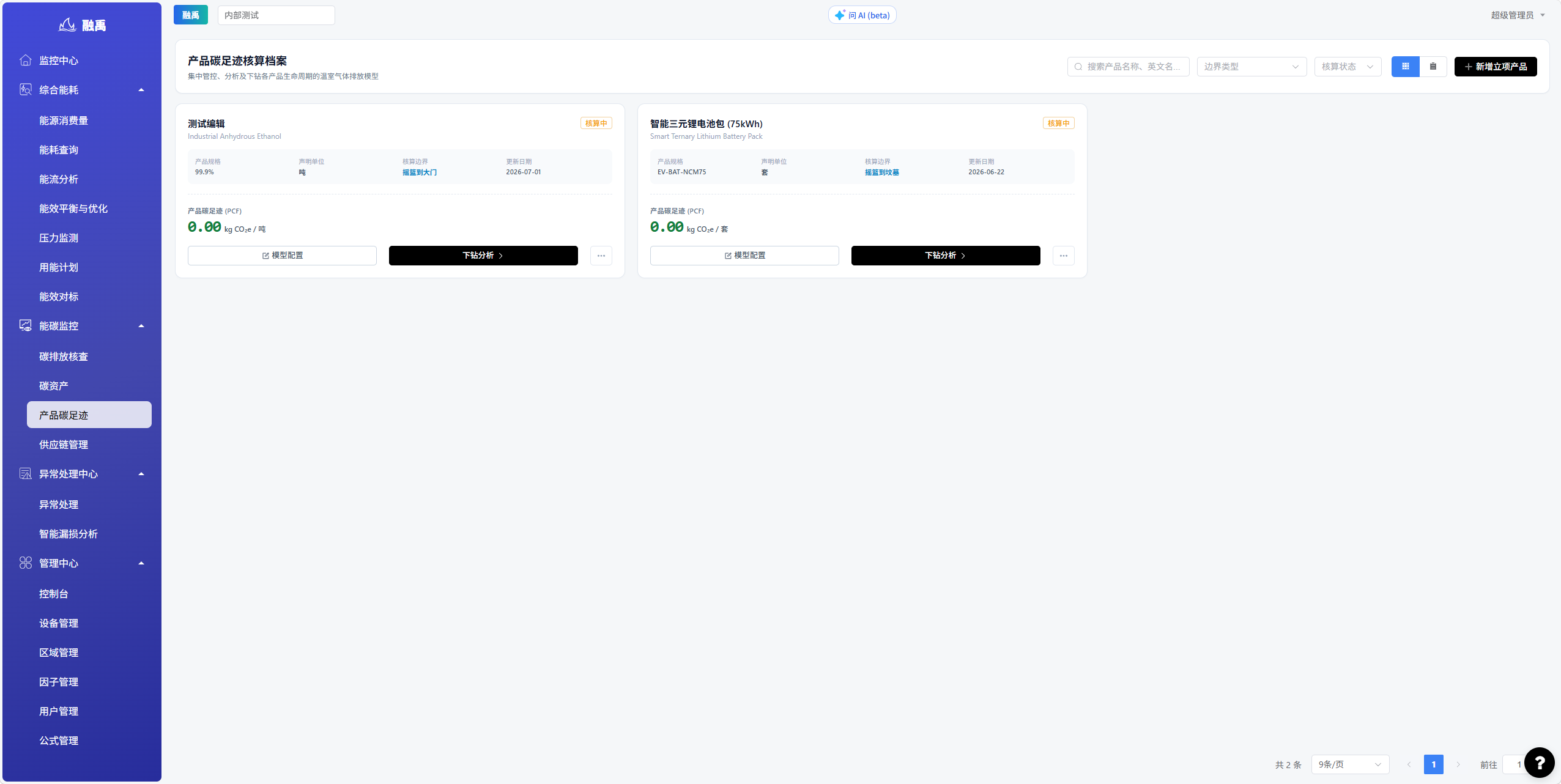
Task: Click the product name search field
Action: coord(1128,67)
